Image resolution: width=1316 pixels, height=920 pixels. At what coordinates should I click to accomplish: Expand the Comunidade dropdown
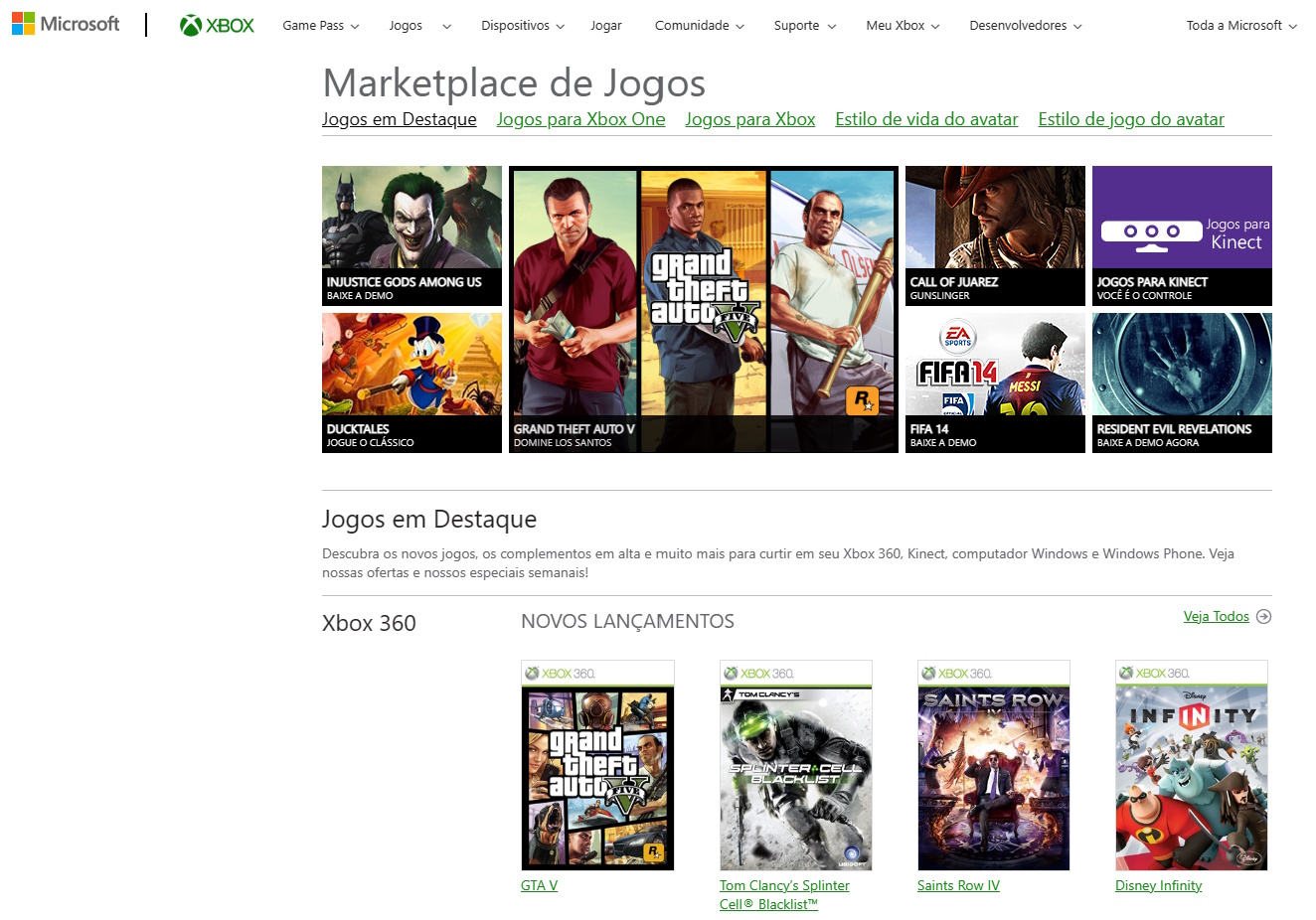700,26
